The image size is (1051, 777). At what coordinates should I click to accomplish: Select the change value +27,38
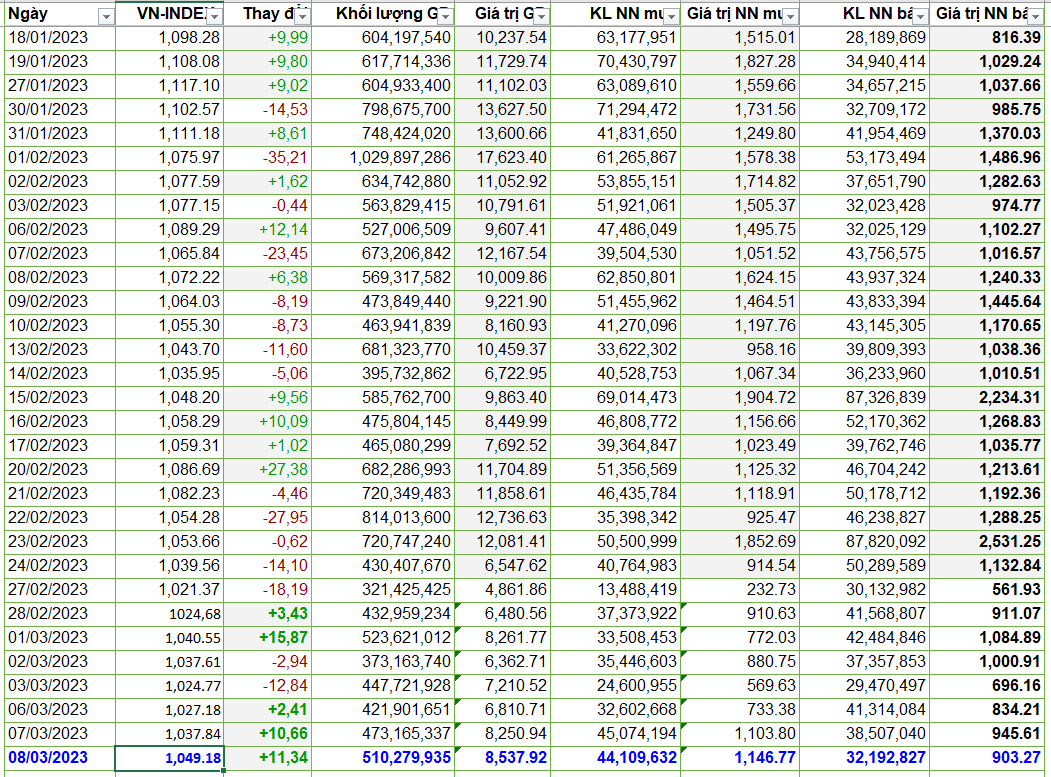(267, 469)
